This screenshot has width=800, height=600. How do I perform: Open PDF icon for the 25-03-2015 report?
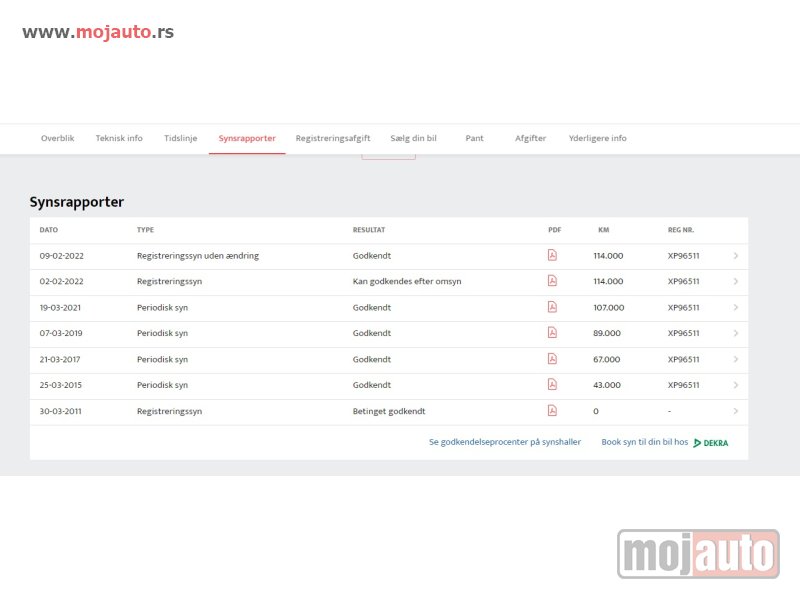[x=552, y=385]
